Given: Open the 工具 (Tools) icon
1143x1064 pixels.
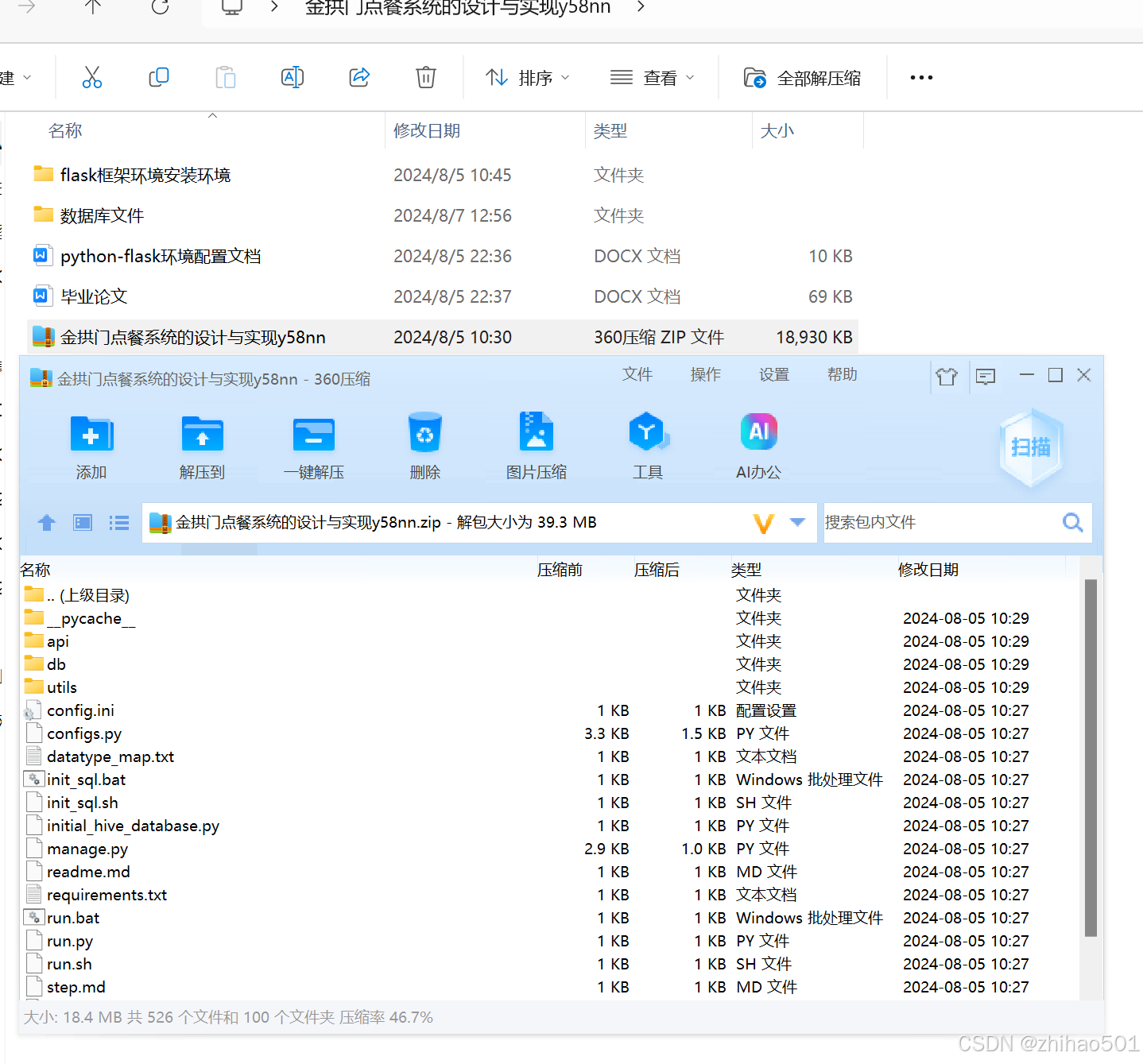Looking at the screenshot, I should click(x=648, y=433).
